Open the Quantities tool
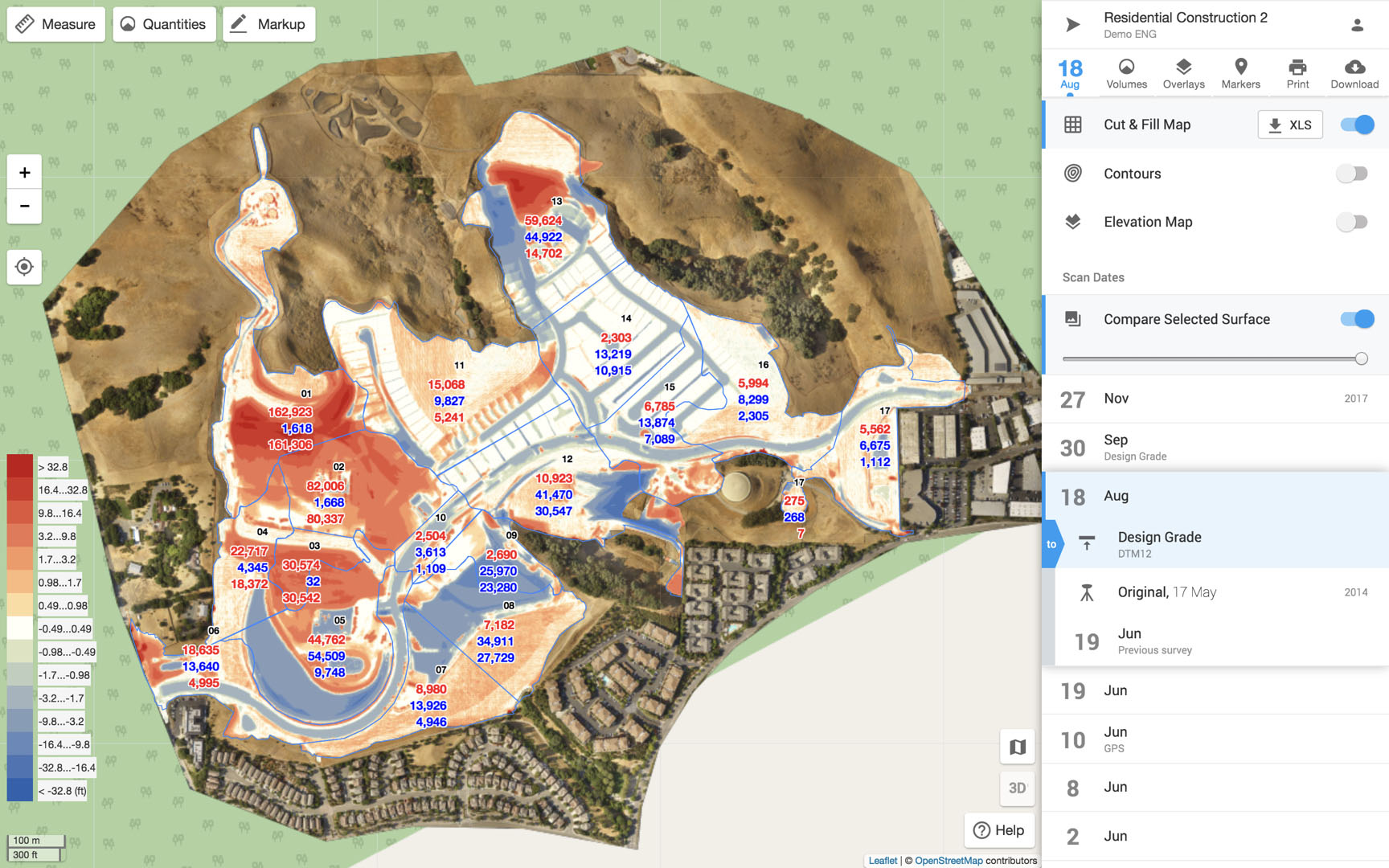Screen dimensions: 1389x868 point(164,24)
